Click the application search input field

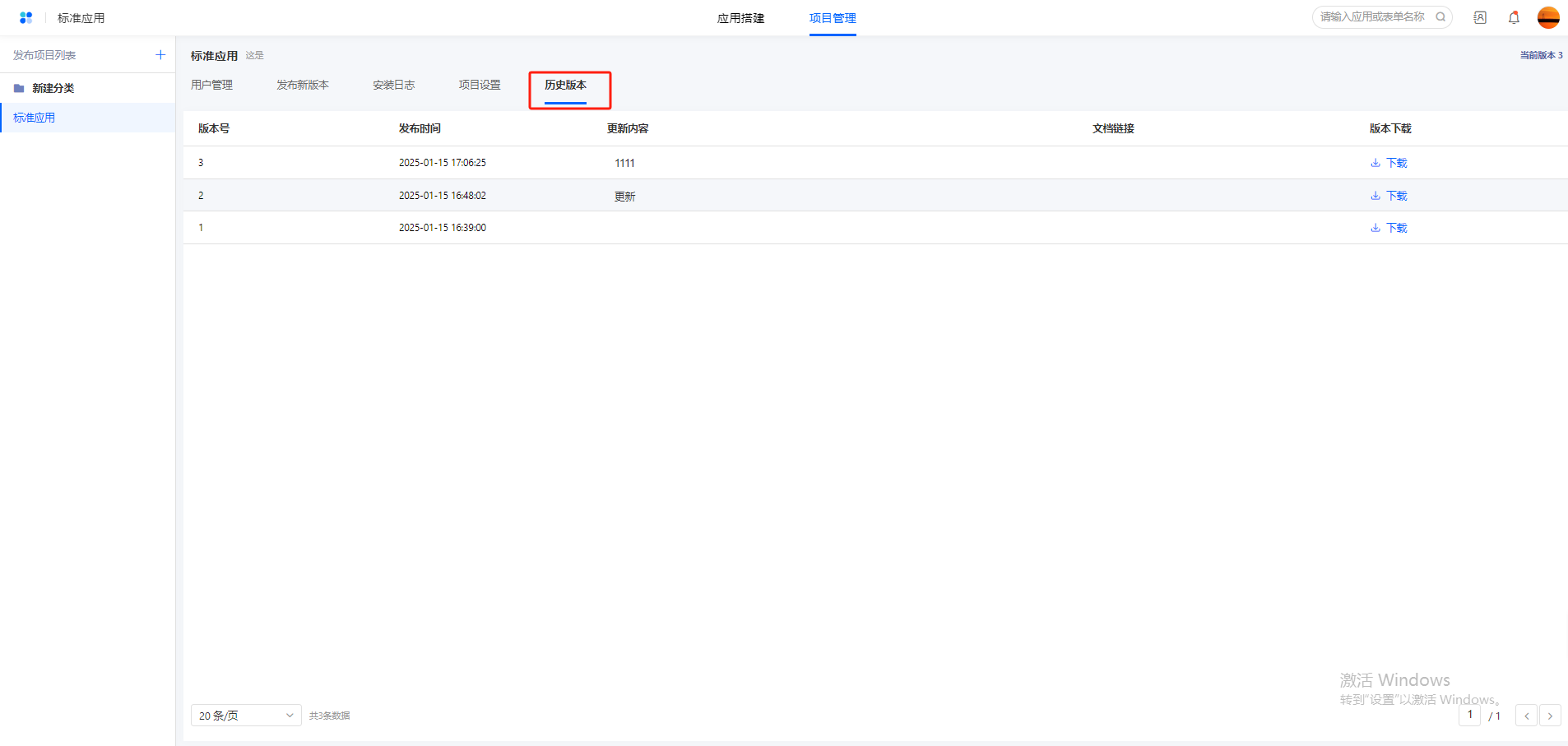pos(1372,16)
